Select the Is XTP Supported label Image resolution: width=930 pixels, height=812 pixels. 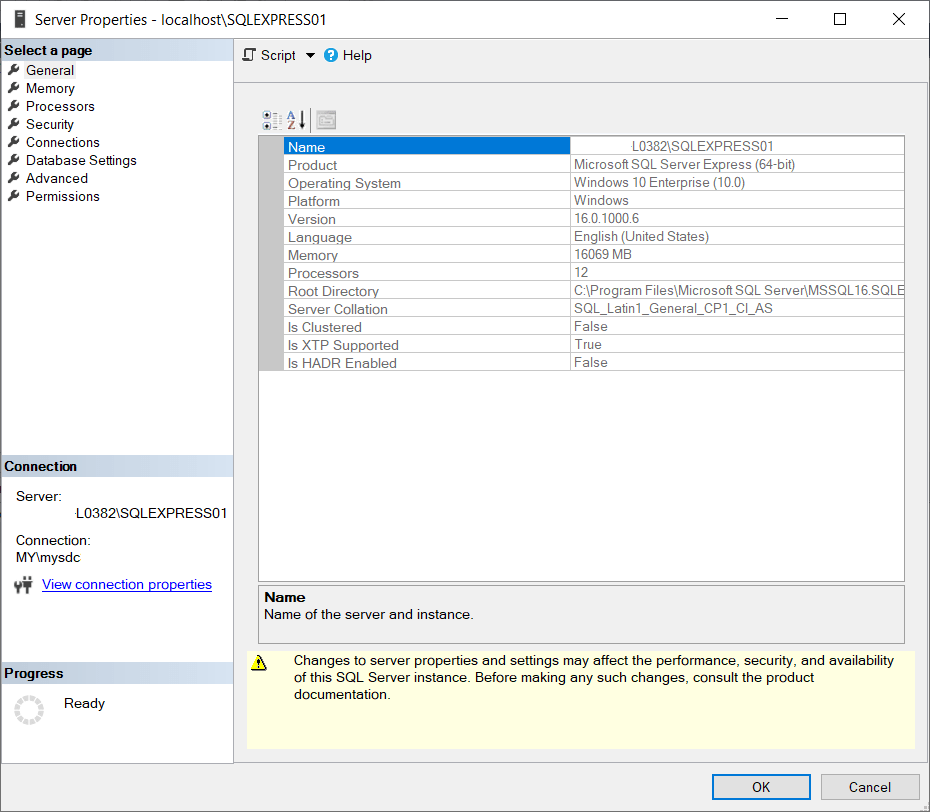pos(343,345)
